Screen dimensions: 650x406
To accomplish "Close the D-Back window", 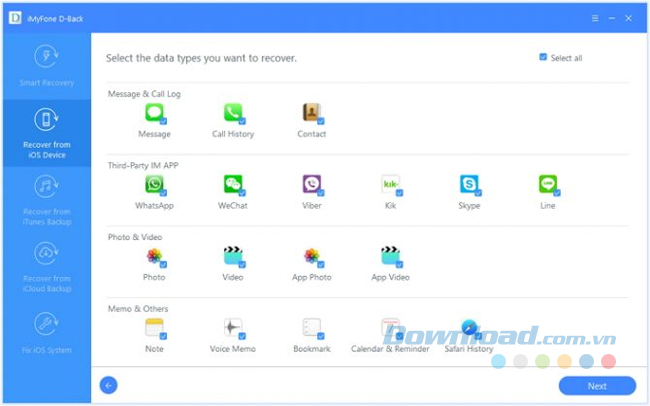I will click(x=628, y=18).
